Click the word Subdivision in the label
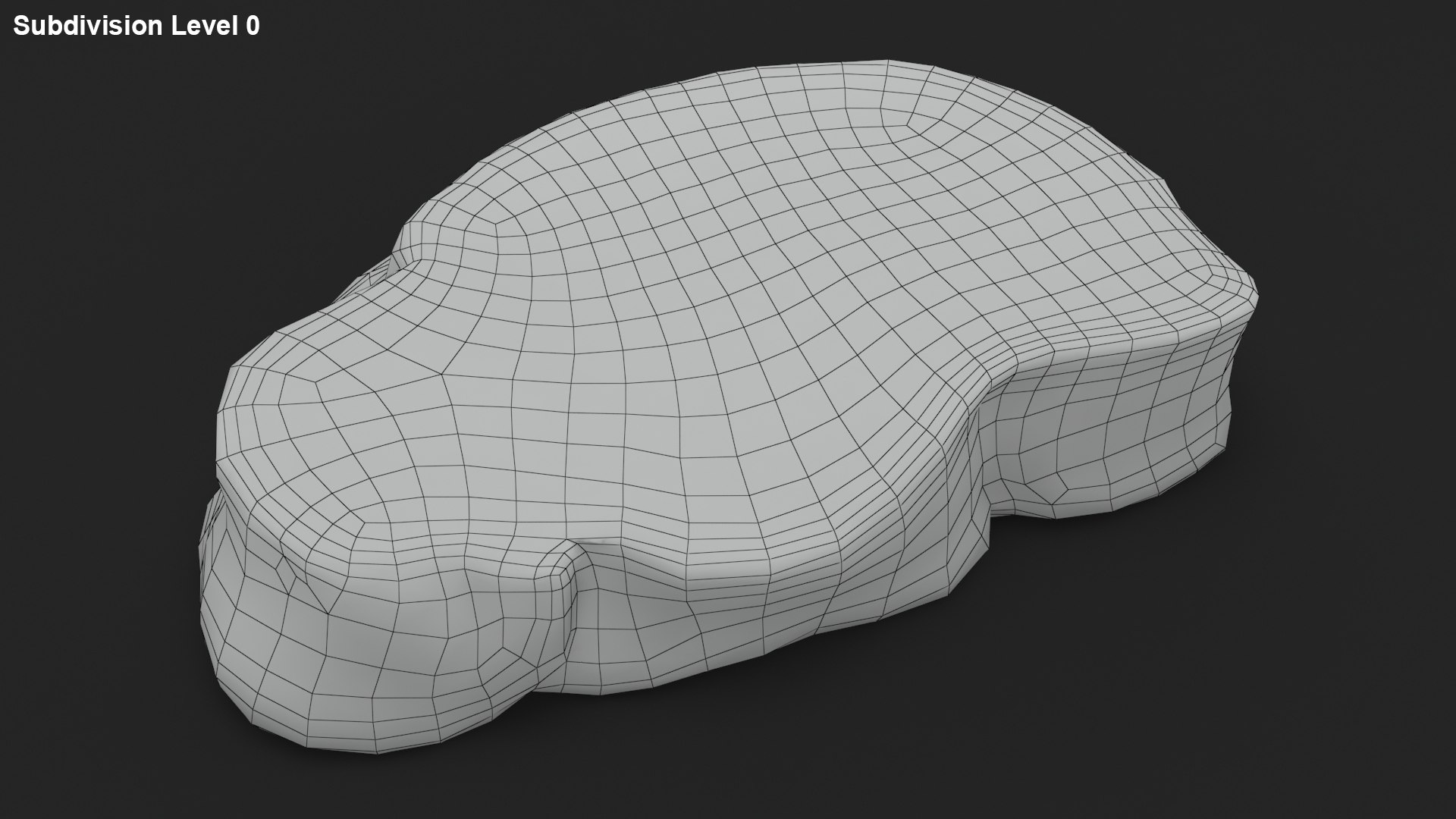This screenshot has height=819, width=1456. (x=87, y=26)
